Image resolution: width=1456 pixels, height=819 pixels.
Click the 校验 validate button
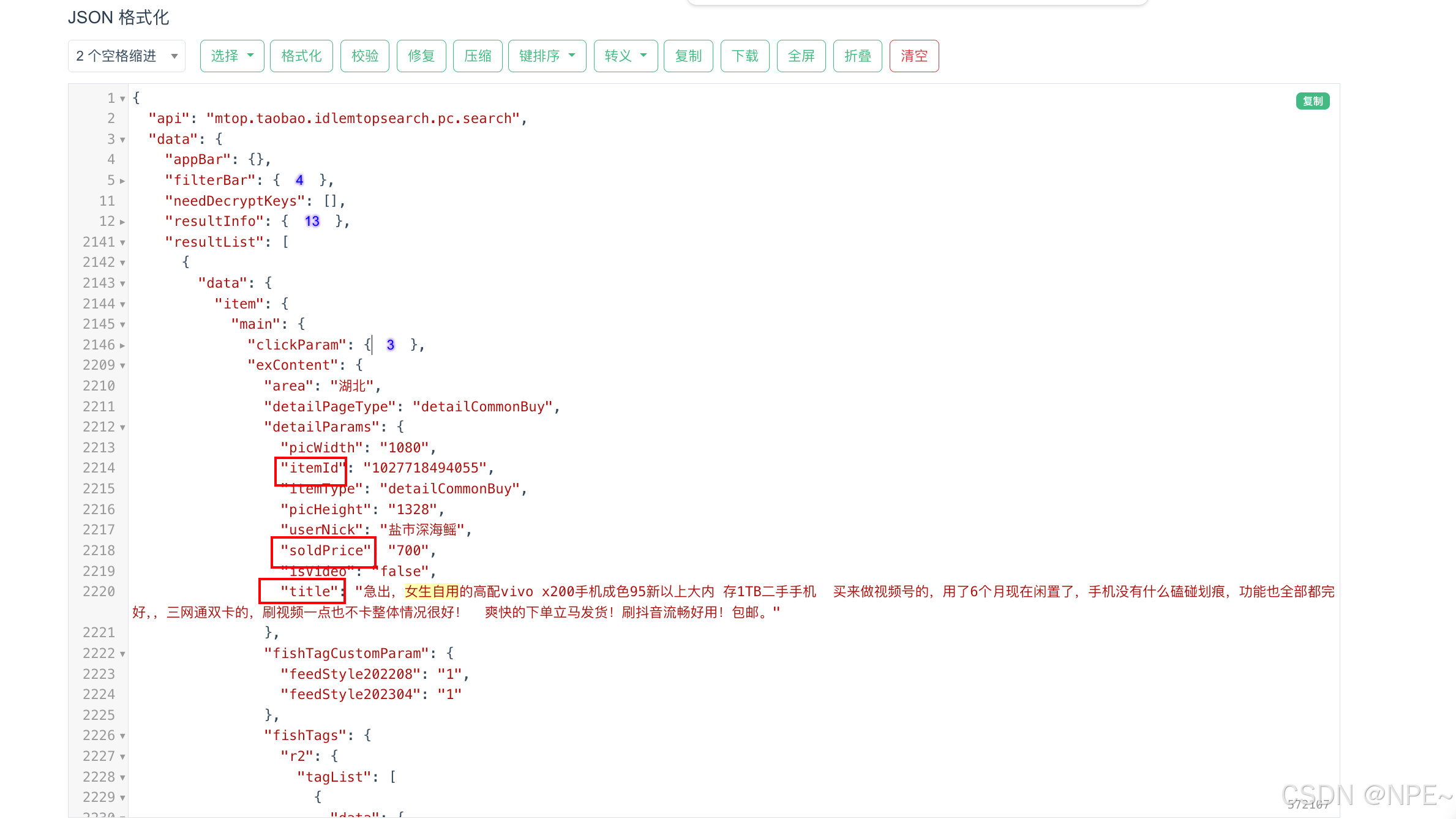(365, 56)
